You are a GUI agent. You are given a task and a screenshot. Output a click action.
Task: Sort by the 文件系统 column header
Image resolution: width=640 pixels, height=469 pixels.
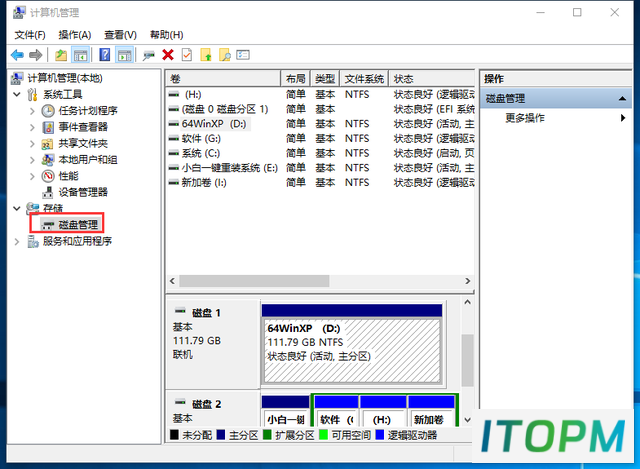click(x=364, y=78)
